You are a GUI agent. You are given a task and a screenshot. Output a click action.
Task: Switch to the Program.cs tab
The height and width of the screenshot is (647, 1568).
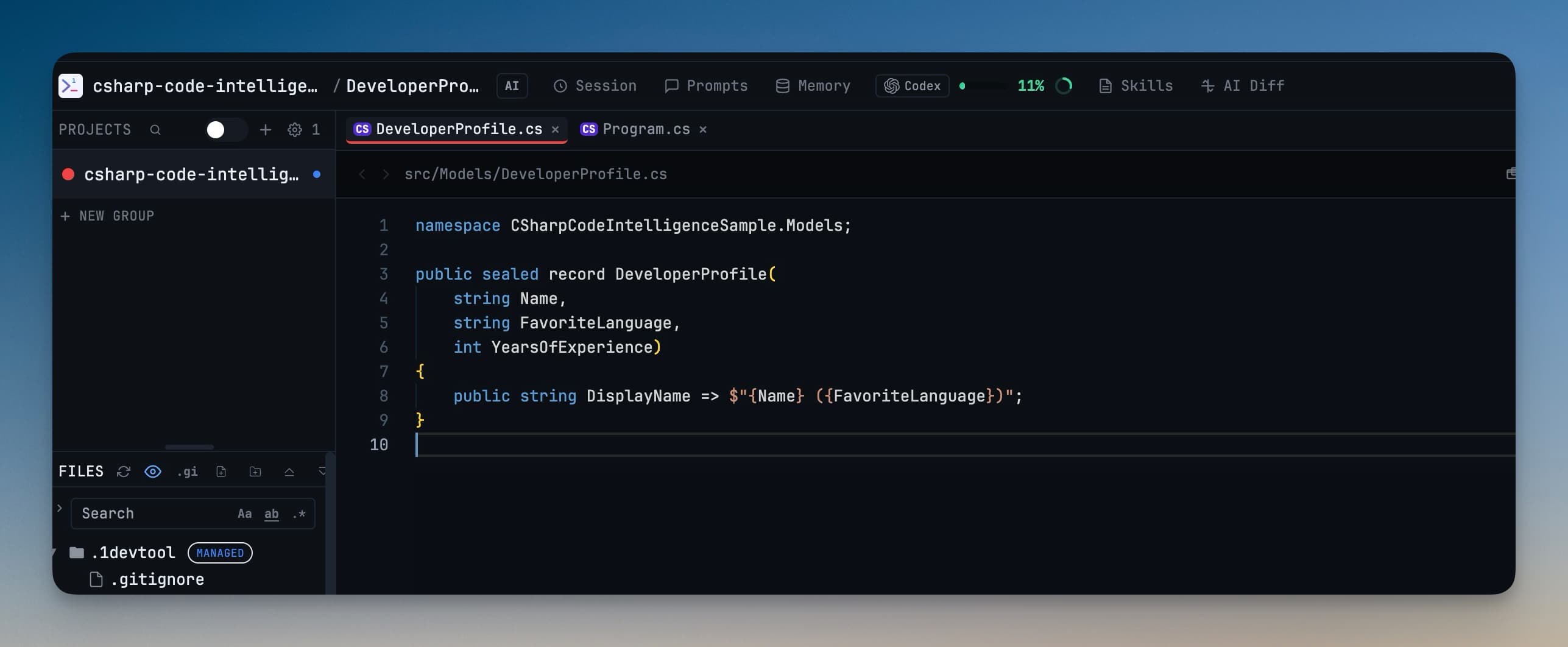[635, 129]
